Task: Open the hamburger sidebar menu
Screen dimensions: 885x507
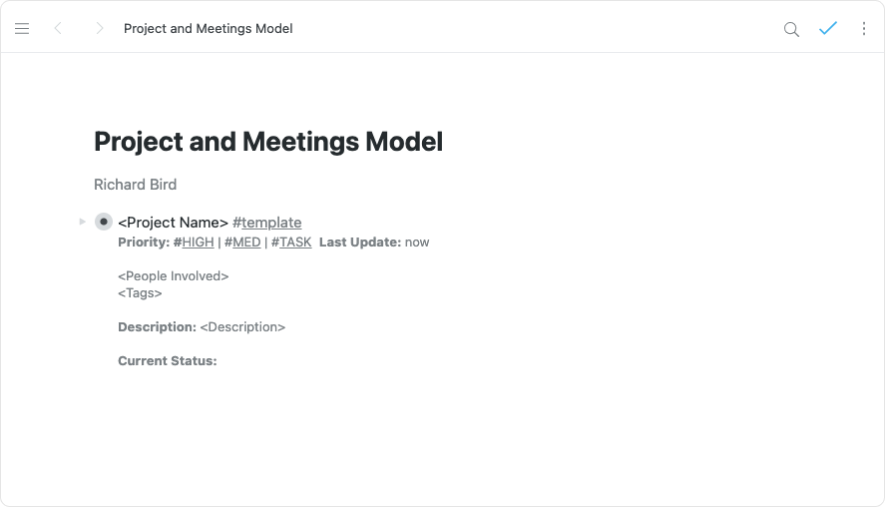Action: coord(22,29)
